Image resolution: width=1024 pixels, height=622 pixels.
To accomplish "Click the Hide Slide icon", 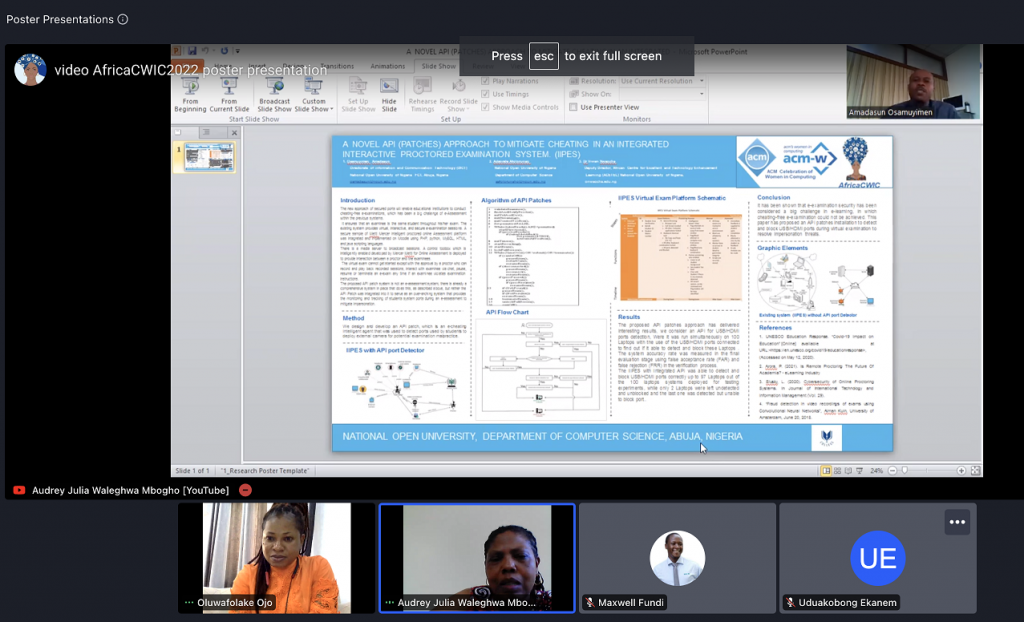I will 389,90.
